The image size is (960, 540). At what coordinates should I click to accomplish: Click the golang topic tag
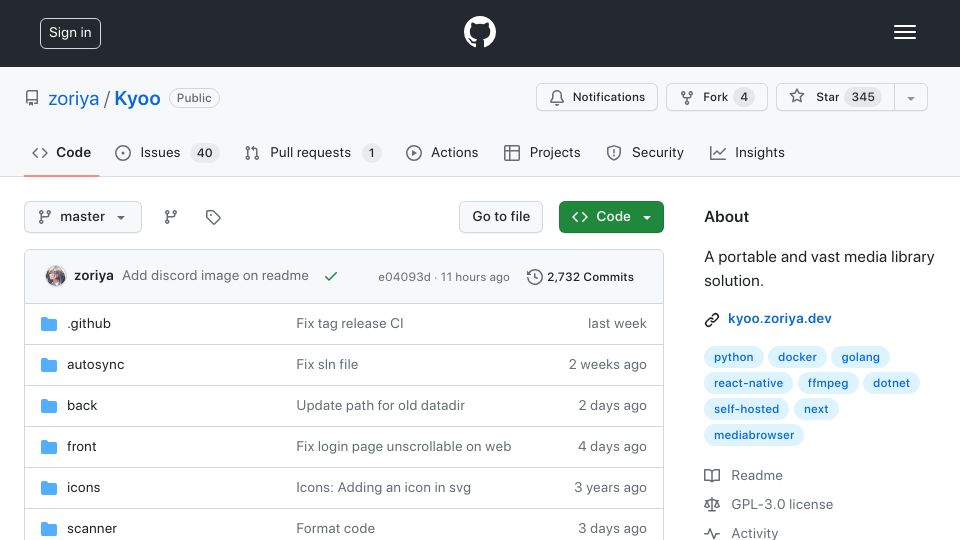point(860,357)
